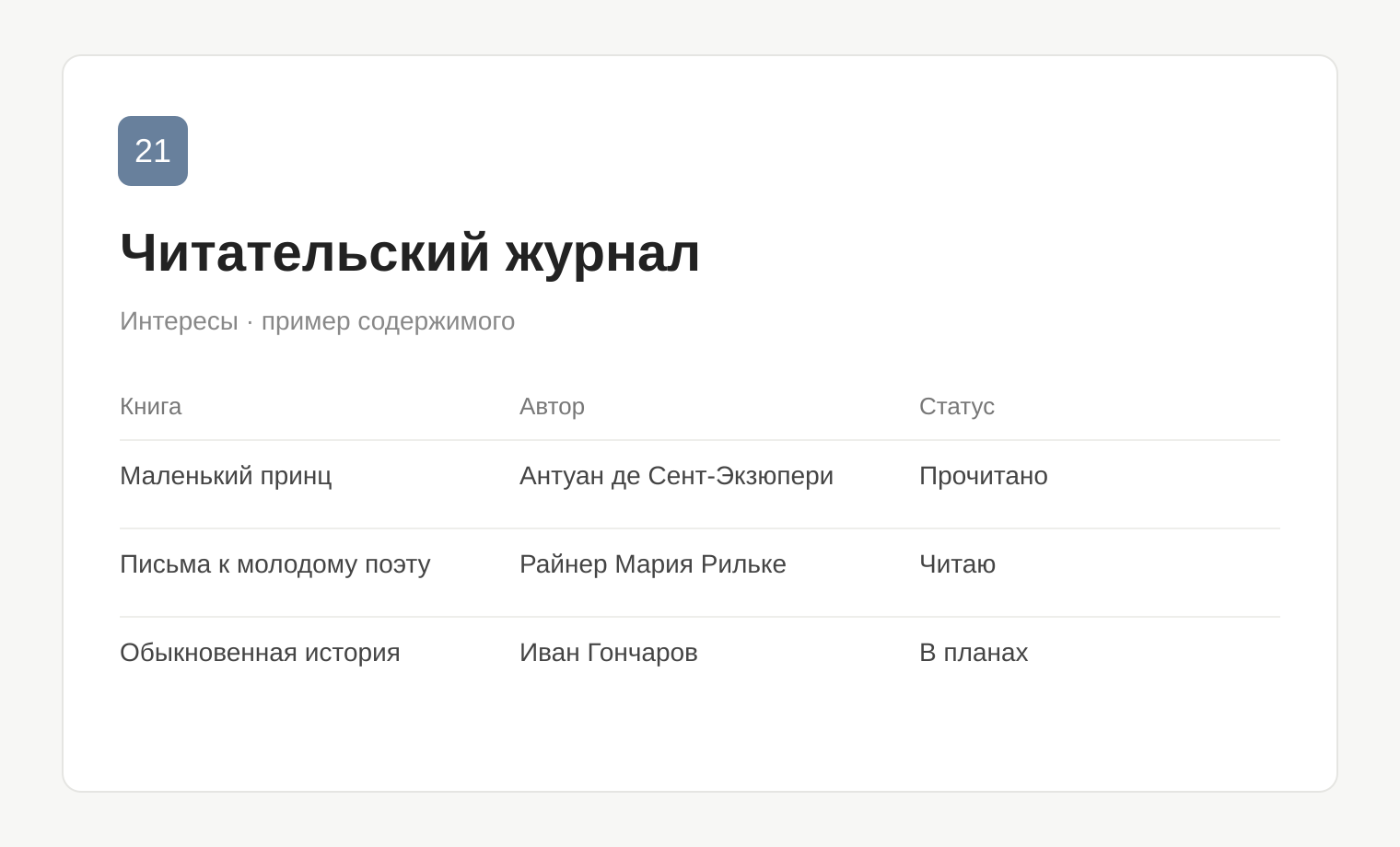Select the book Письма к молодому поэту
This screenshot has width=1400, height=847.
point(275,564)
